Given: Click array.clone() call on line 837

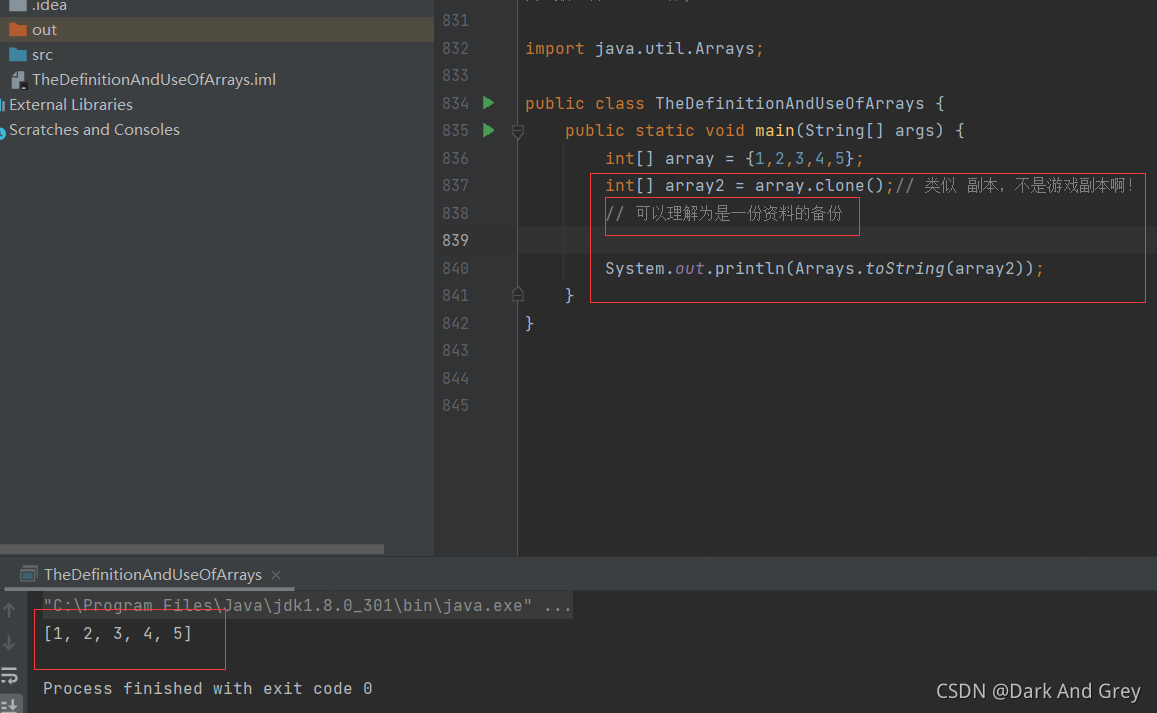Looking at the screenshot, I should pos(819,185).
